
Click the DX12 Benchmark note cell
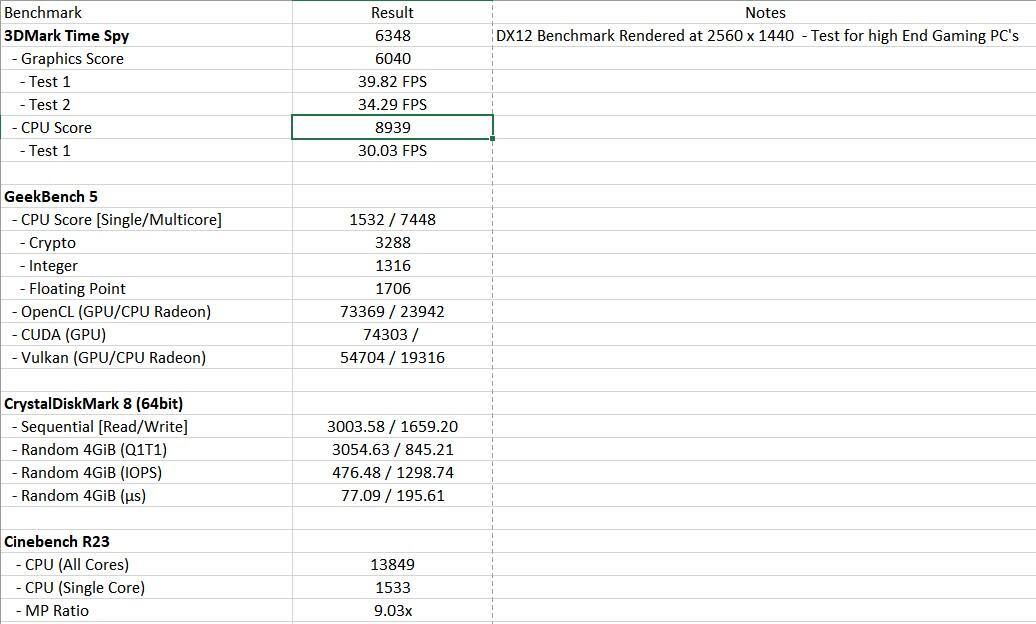757,36
